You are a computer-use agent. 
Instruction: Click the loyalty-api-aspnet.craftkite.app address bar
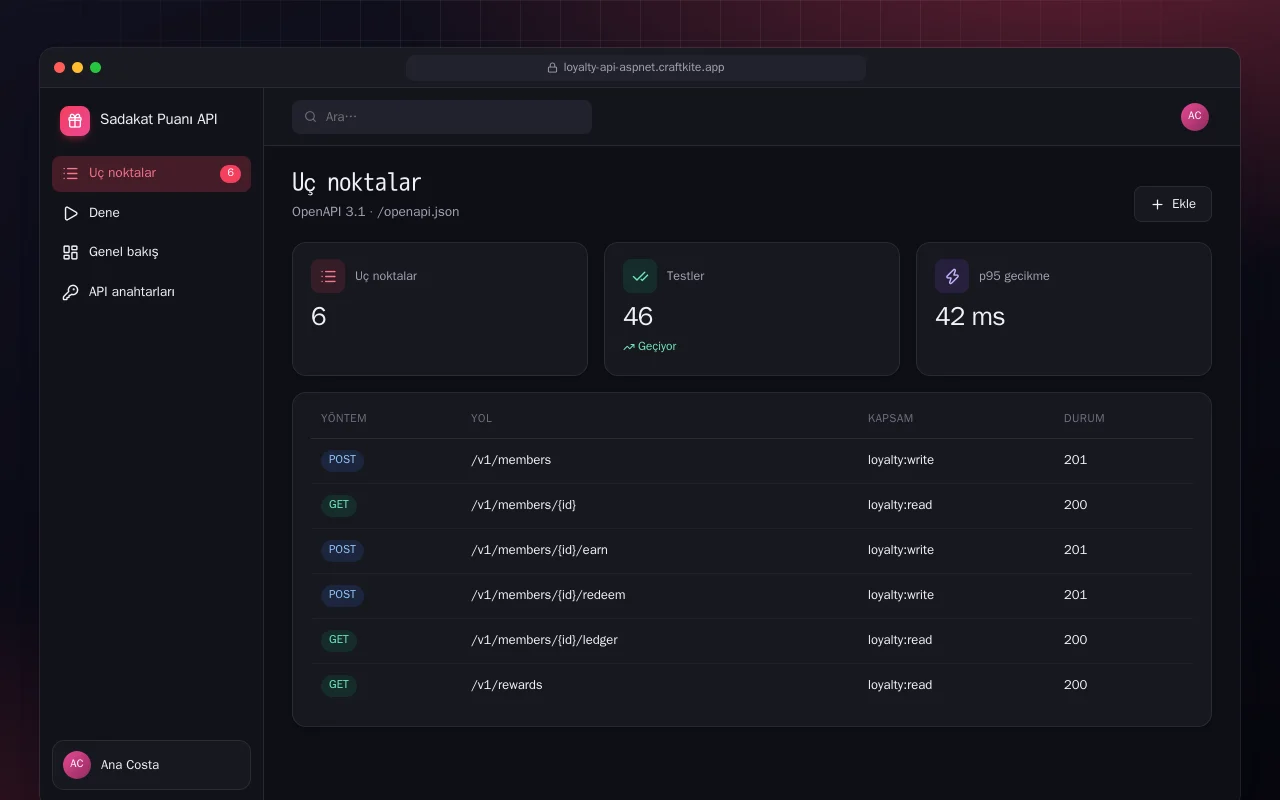pos(636,68)
